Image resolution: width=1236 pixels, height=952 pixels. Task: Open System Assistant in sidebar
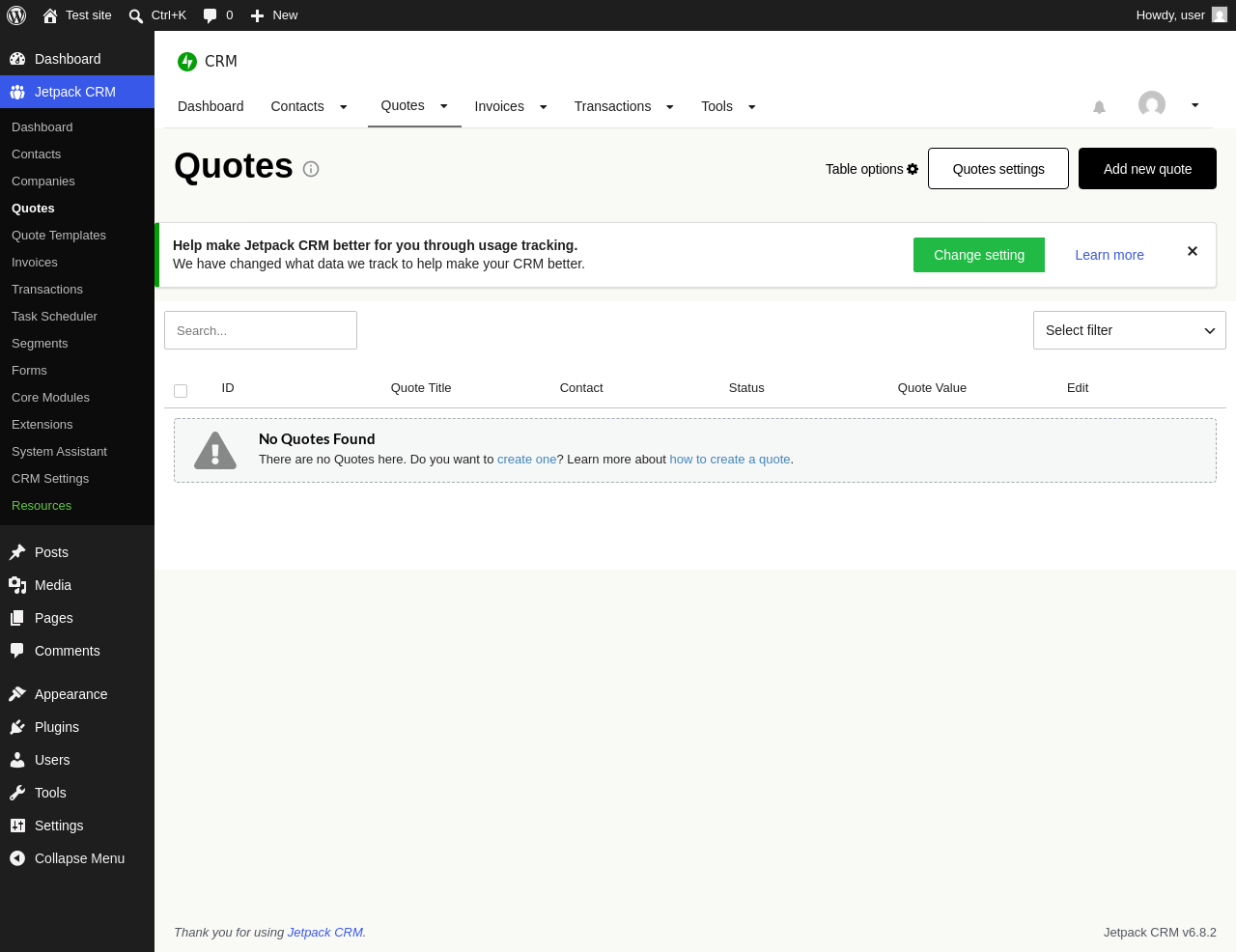59,452
